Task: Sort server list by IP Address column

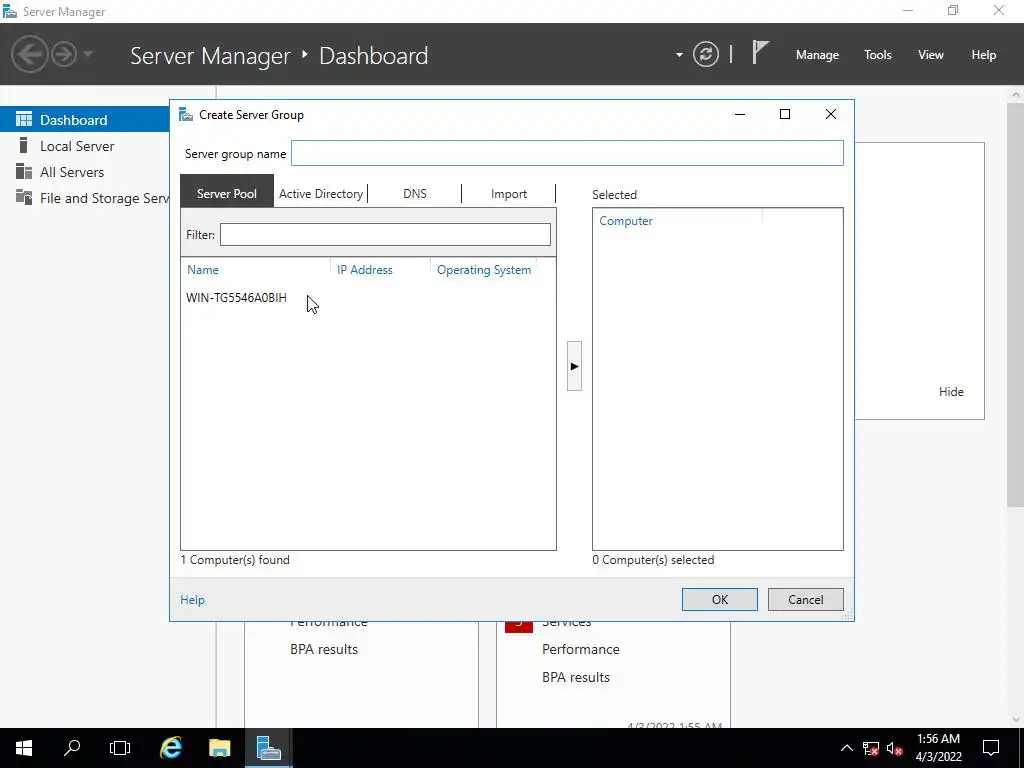Action: click(364, 270)
